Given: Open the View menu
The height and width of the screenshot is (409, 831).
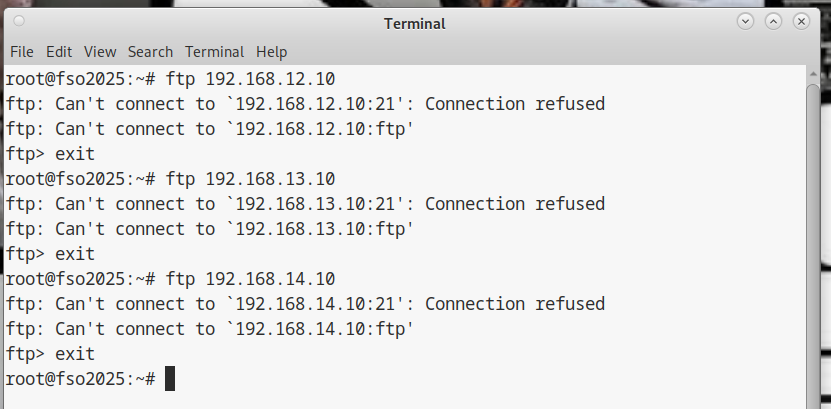Looking at the screenshot, I should tap(100, 52).
